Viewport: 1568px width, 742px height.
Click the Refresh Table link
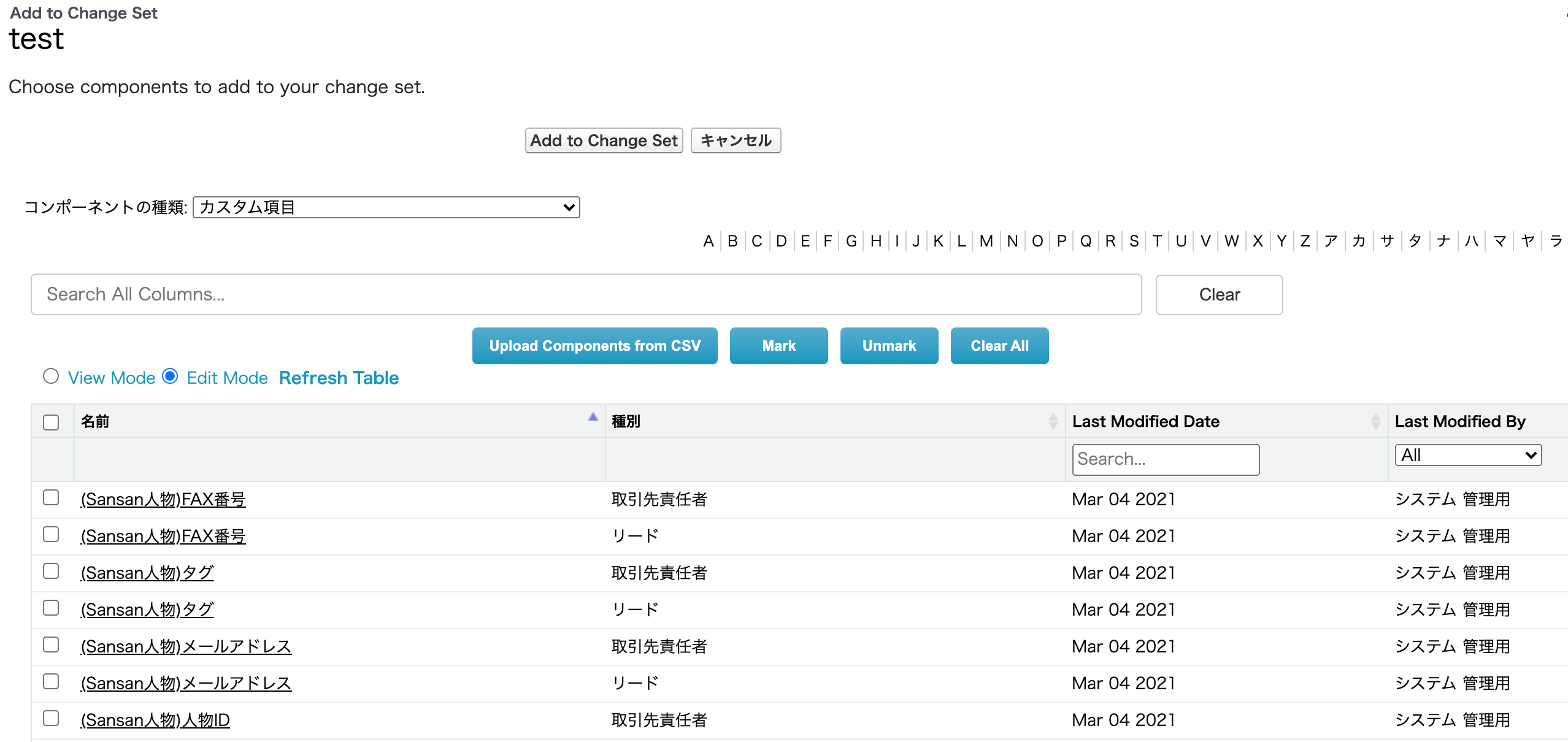(339, 378)
